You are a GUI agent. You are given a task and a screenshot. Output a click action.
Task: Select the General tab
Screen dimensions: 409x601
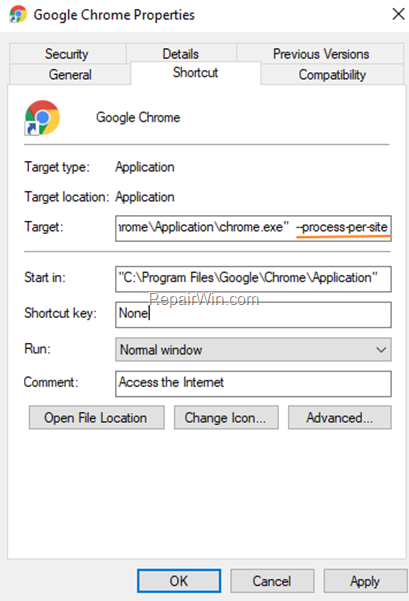pos(70,74)
